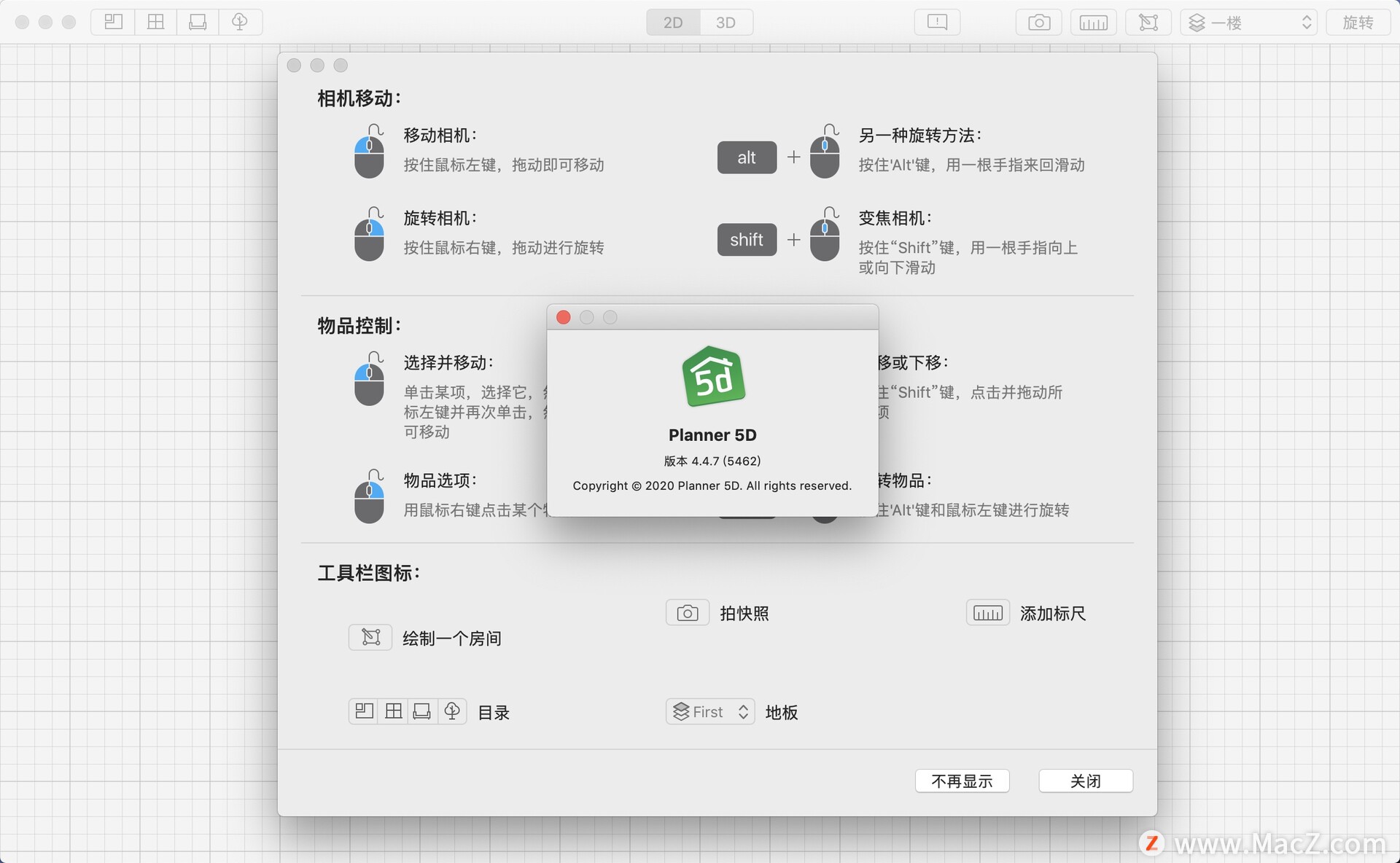1400x863 pixels.
Task: Click the 关闭 close button
Action: coord(1084,780)
